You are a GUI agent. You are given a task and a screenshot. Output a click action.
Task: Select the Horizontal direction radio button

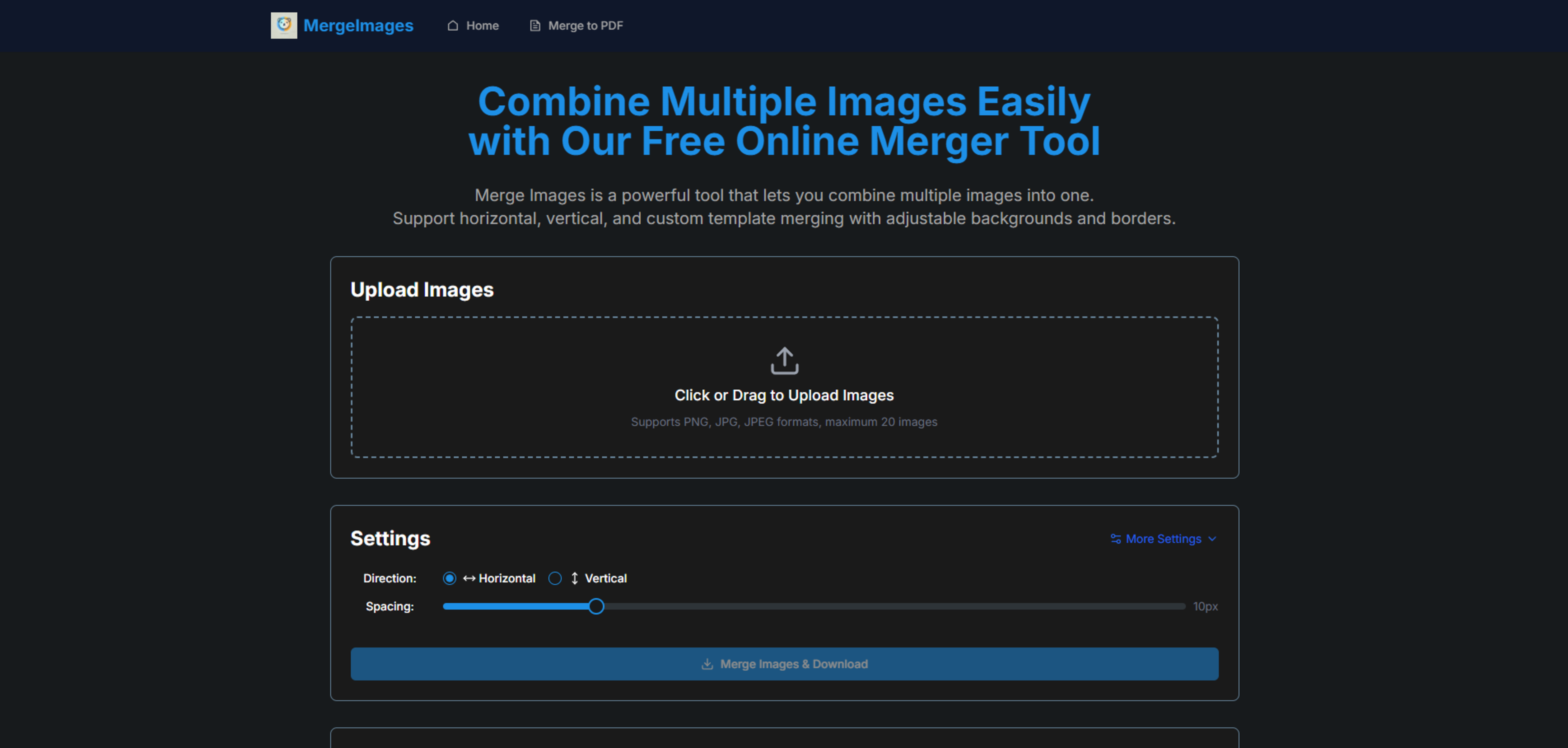click(x=449, y=578)
